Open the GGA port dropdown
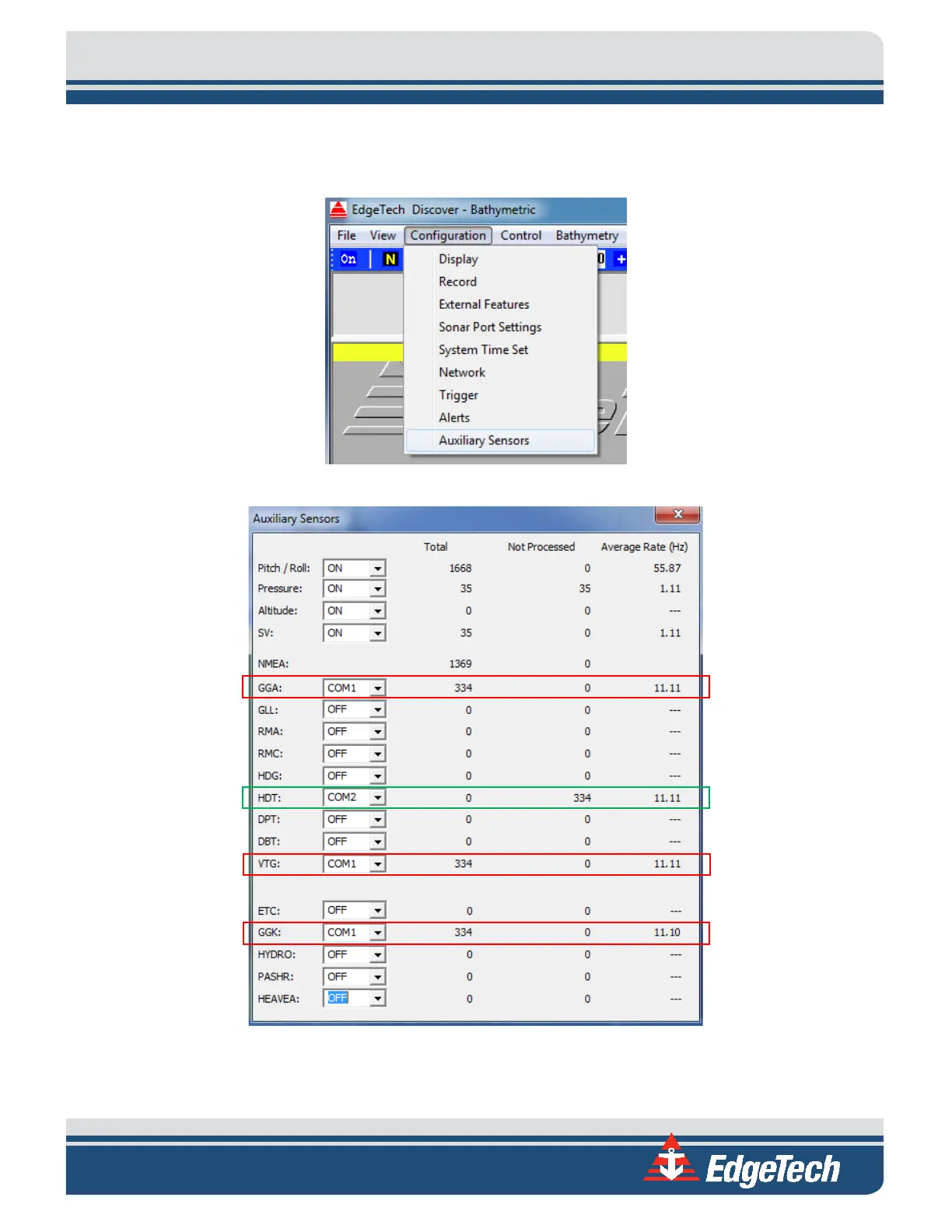This screenshot has height=1232, width=952. click(x=377, y=688)
